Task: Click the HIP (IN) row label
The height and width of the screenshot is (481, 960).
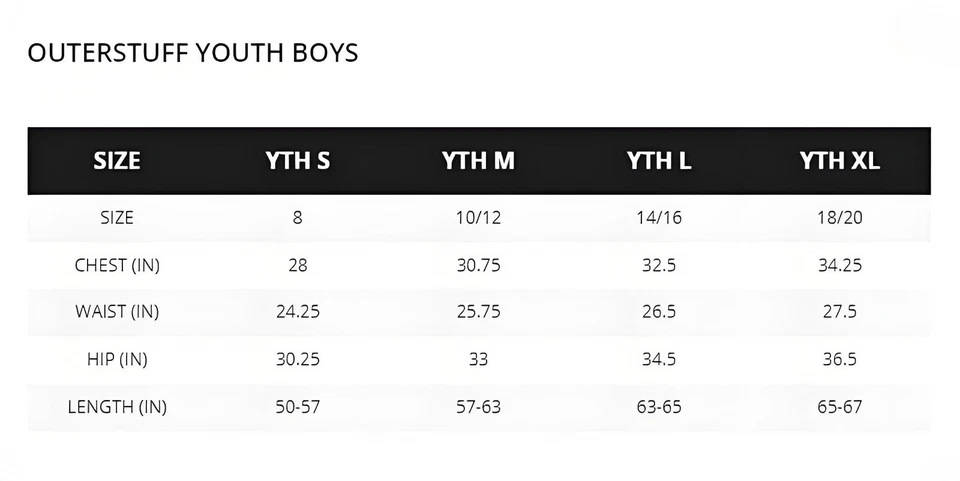Action: point(117,359)
